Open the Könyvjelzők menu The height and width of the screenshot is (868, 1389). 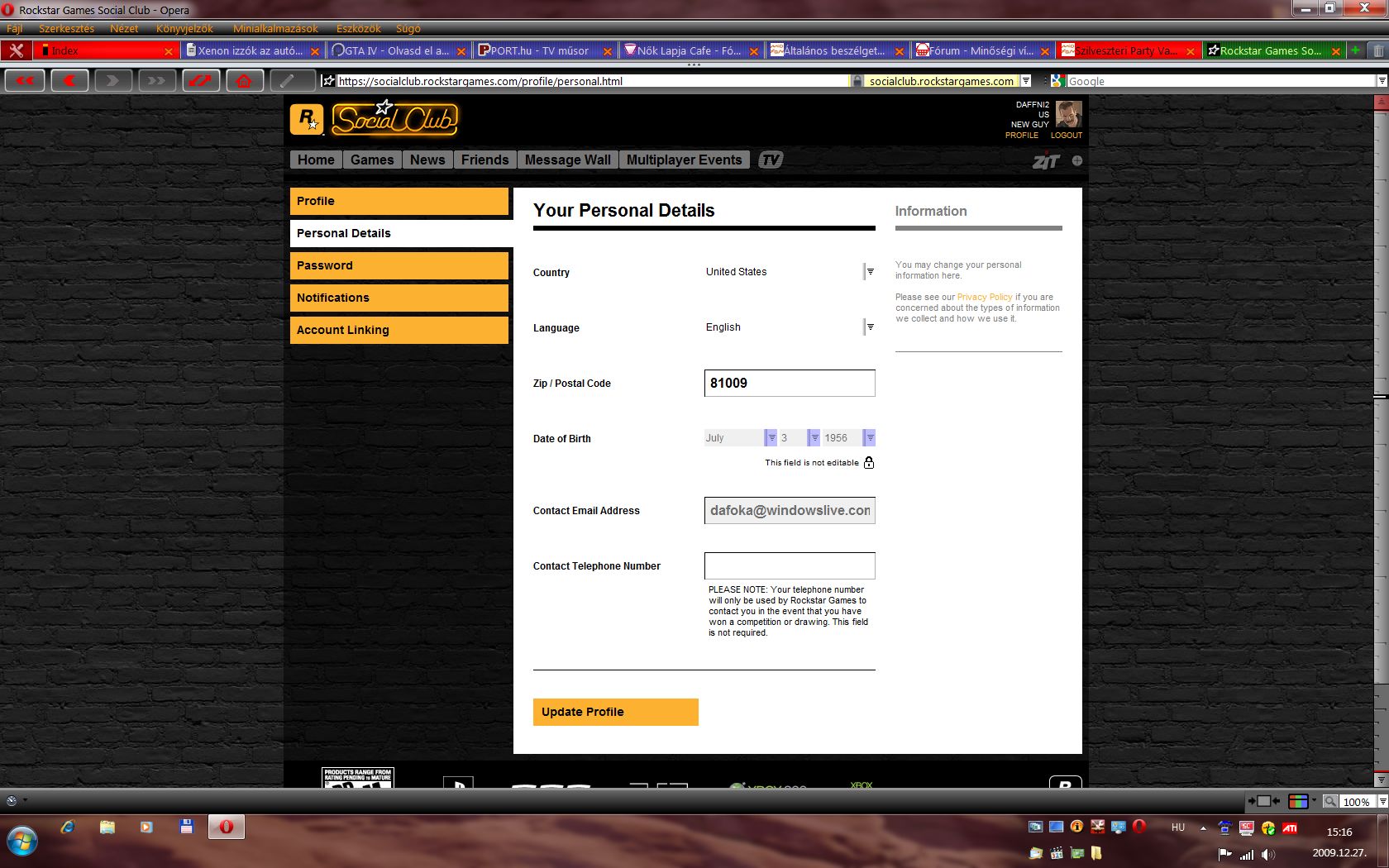point(184,28)
